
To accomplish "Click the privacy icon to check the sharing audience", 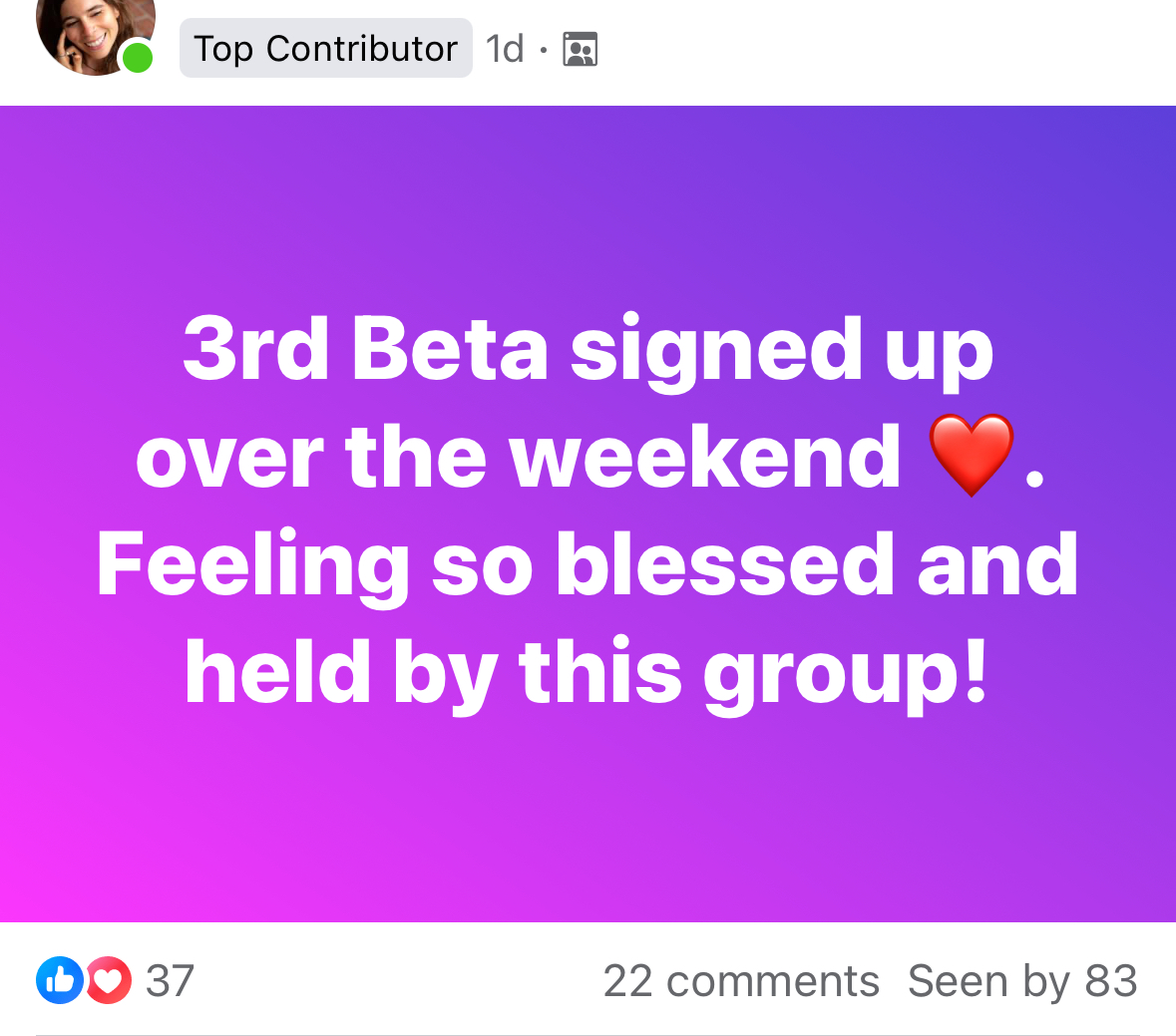I will point(580,47).
